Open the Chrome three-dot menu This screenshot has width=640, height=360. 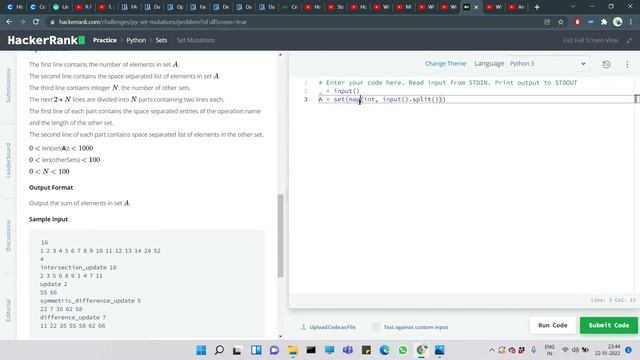[631, 22]
